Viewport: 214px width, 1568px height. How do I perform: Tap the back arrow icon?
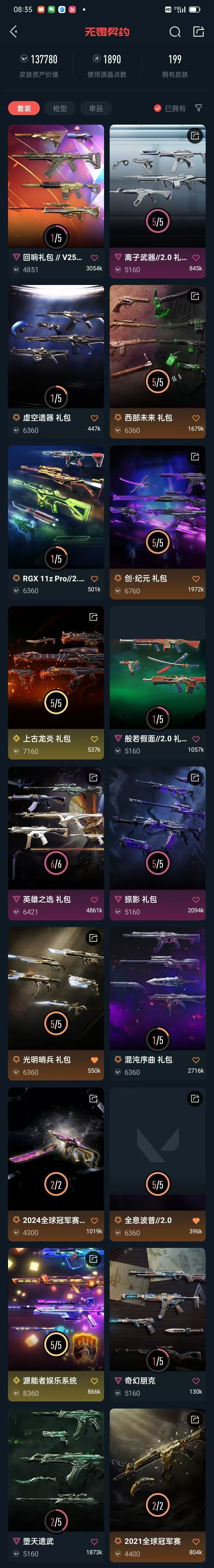(14, 32)
